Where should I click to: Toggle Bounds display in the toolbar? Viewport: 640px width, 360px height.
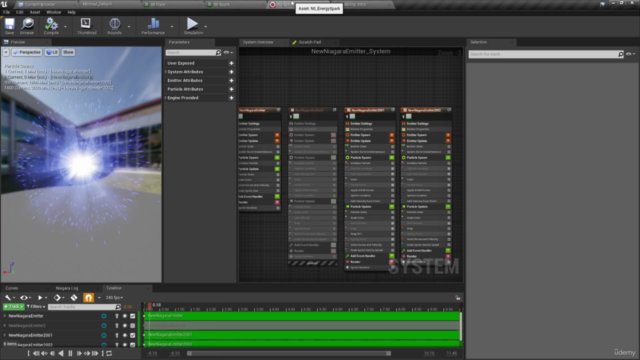point(115,26)
